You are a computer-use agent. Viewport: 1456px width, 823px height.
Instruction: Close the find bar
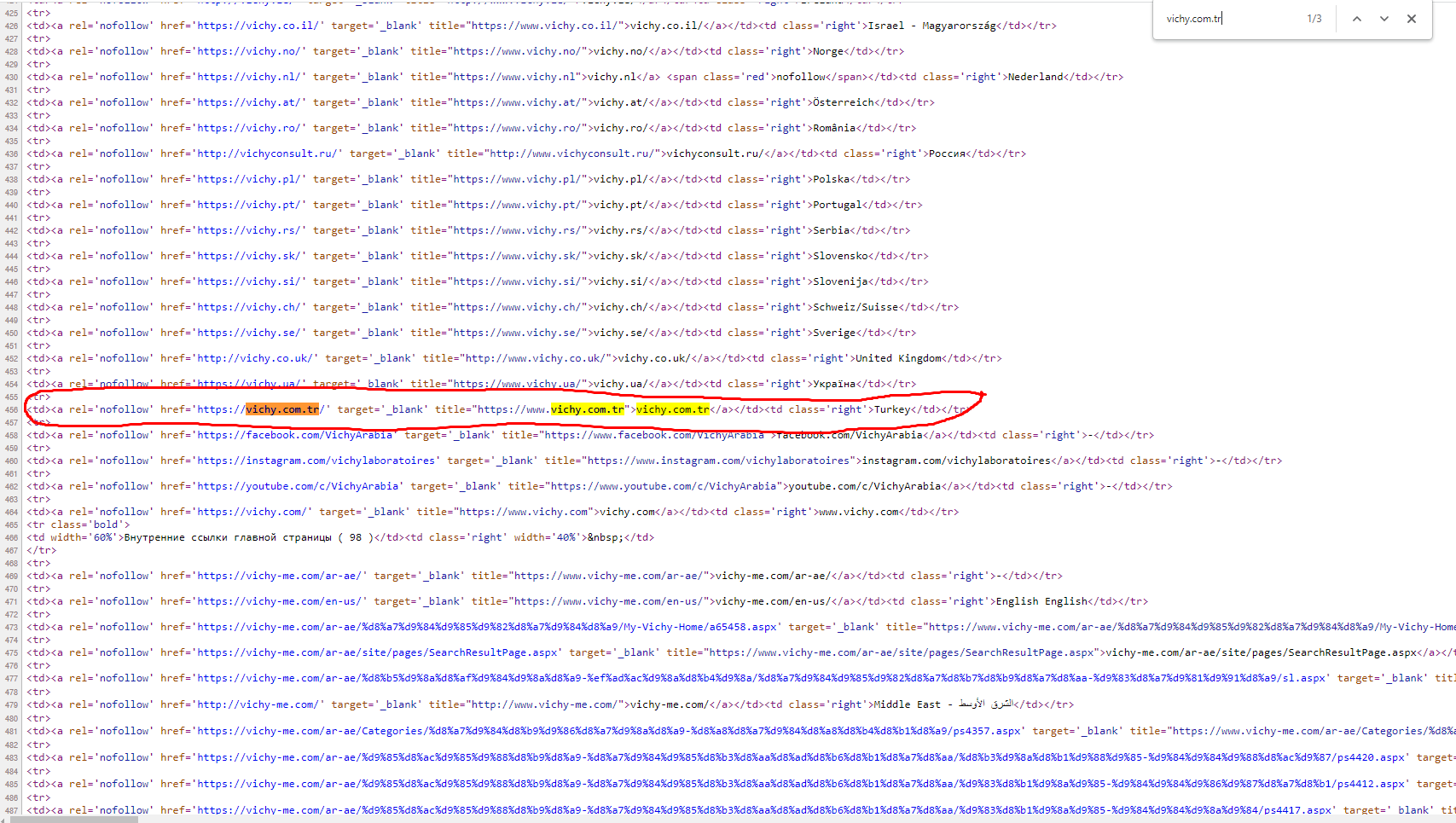pos(1412,19)
